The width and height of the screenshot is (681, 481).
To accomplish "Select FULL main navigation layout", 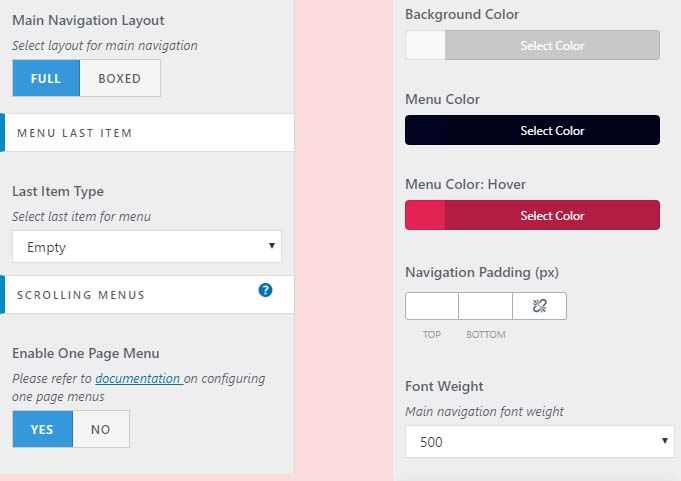I will [46, 79].
